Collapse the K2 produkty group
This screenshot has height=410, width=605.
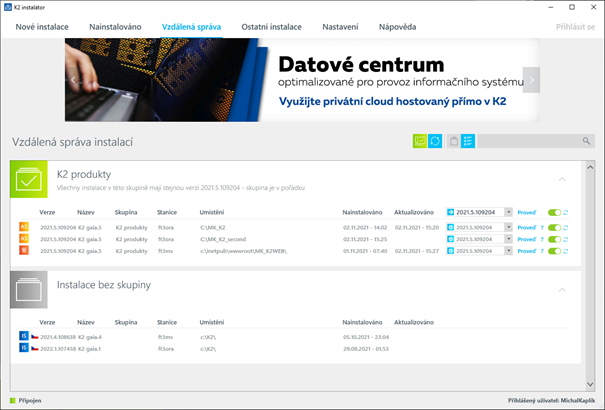point(562,179)
